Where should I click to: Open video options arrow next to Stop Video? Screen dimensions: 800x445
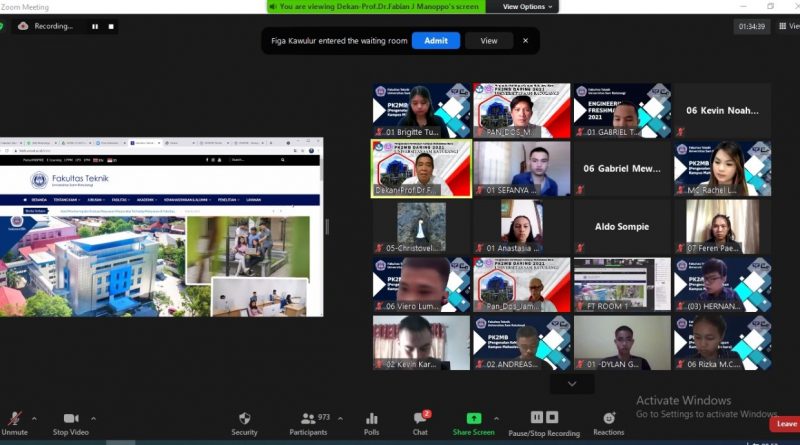(x=93, y=418)
